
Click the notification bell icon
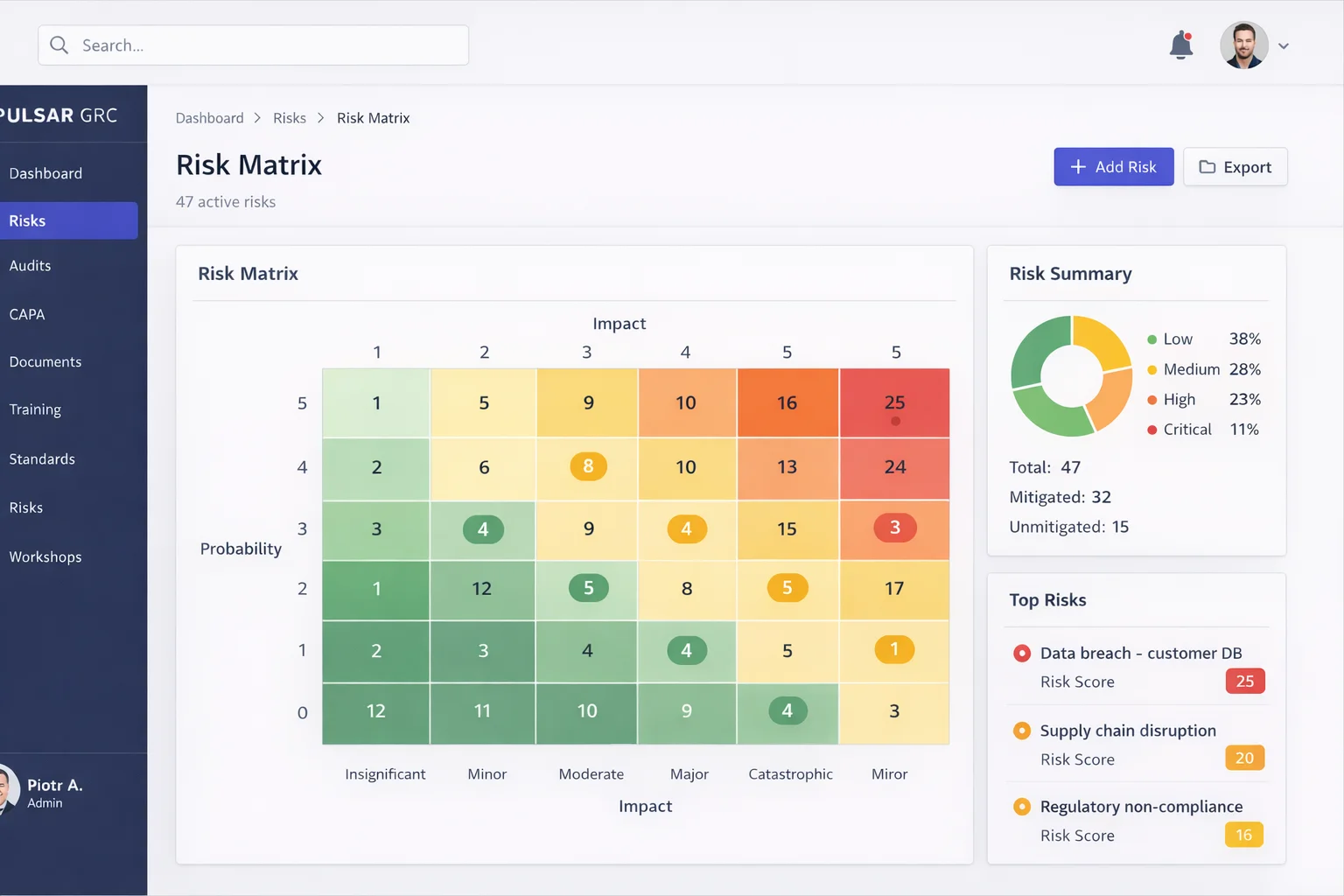(x=1180, y=45)
